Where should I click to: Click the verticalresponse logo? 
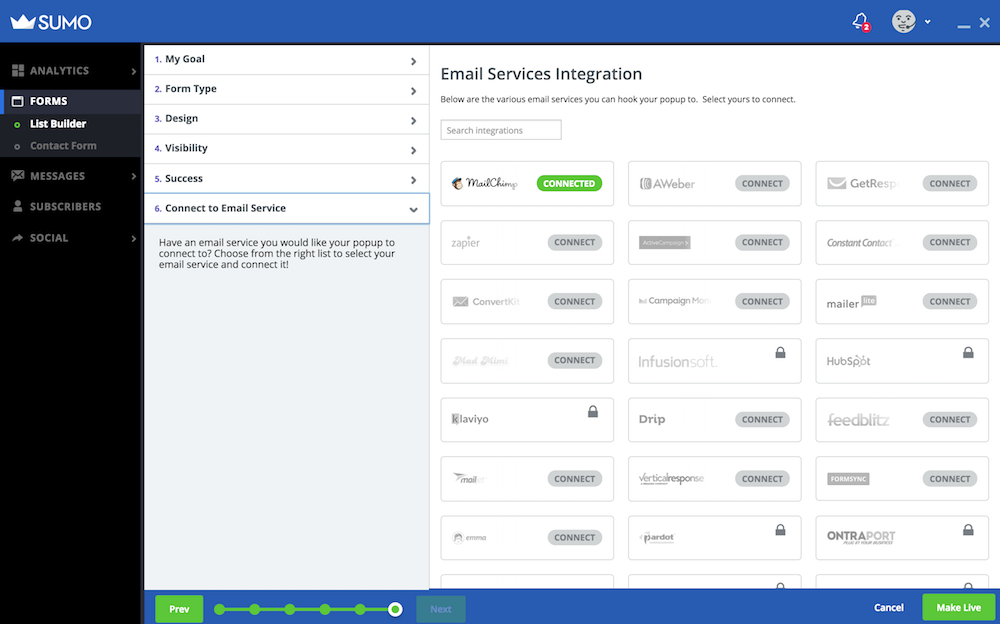click(x=671, y=479)
